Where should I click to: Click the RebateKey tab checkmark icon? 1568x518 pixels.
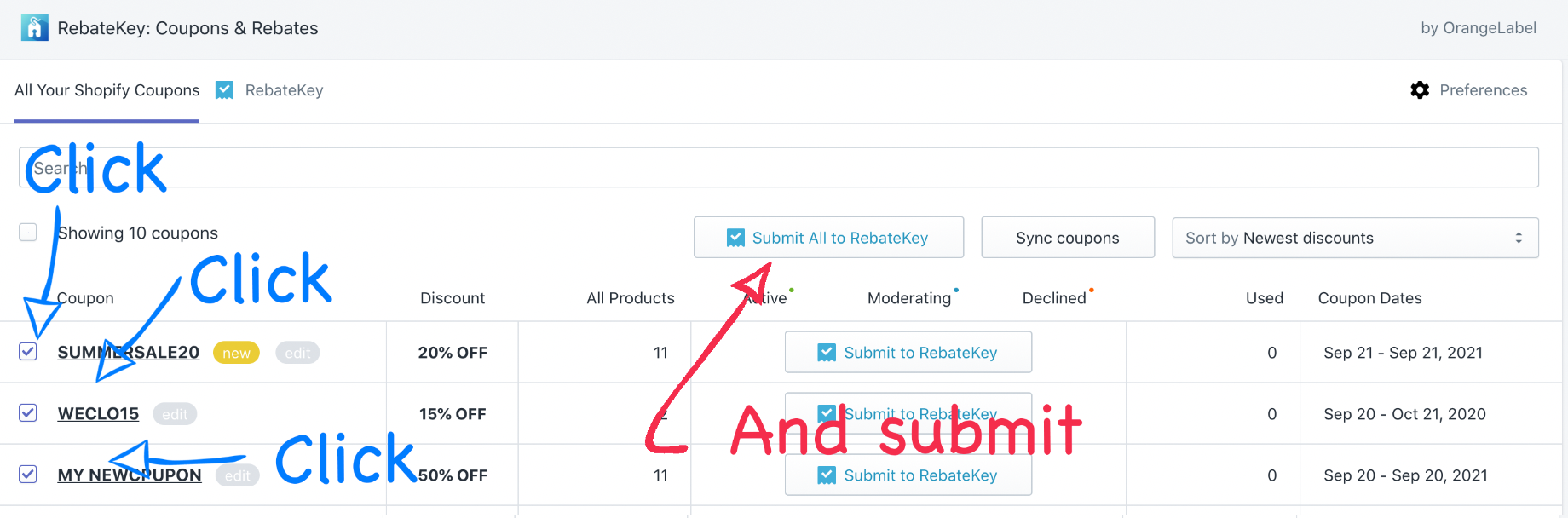click(225, 90)
